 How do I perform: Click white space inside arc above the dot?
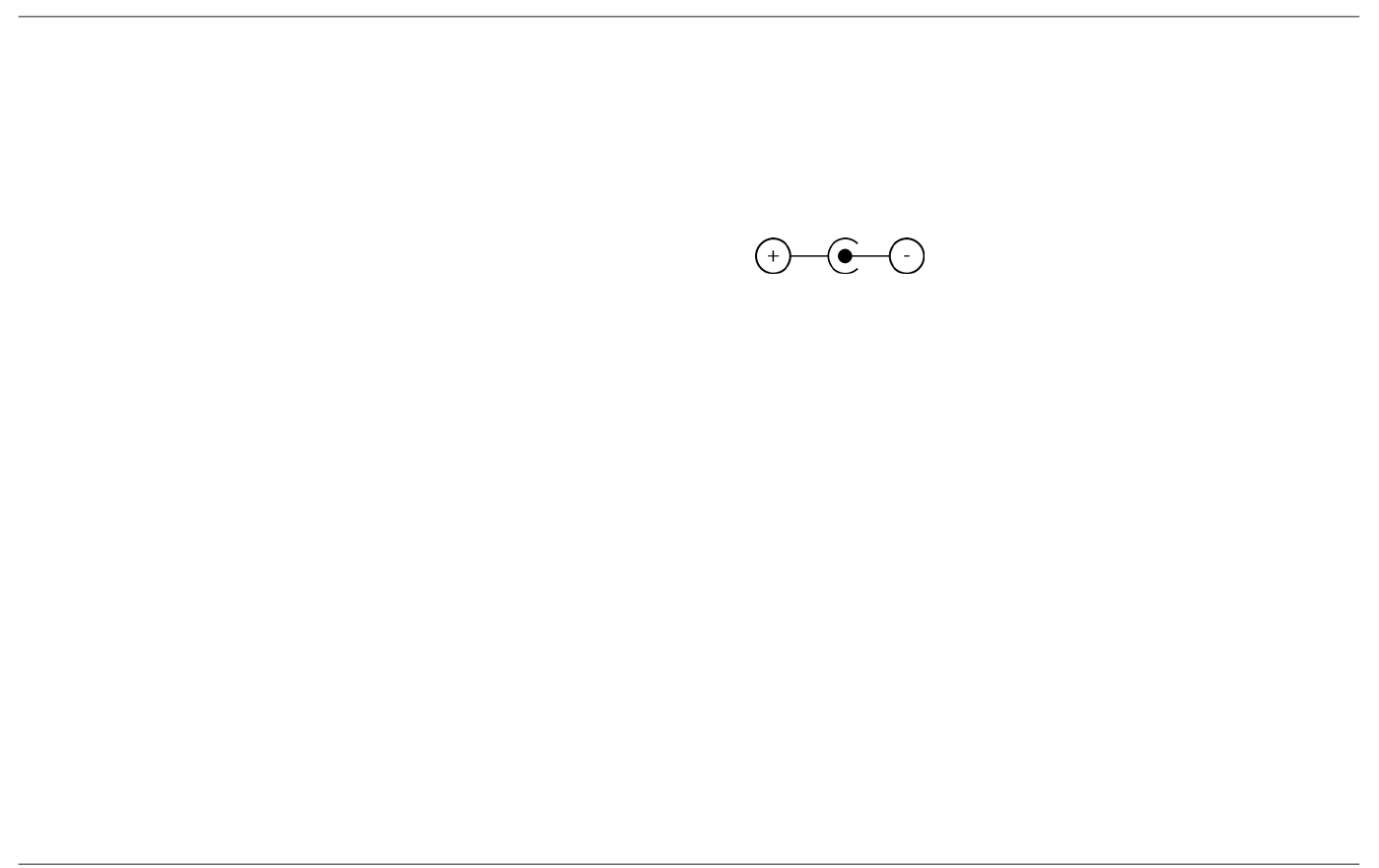click(844, 244)
